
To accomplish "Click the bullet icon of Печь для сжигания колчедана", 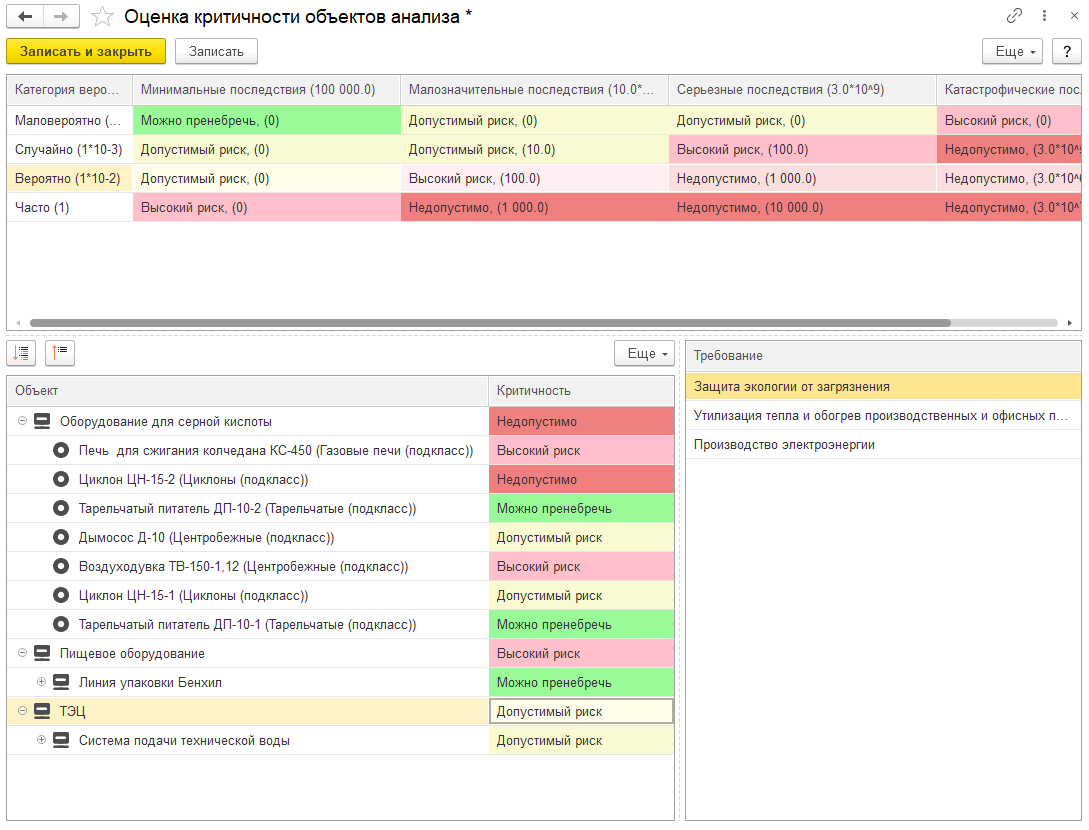I will pyautogui.click(x=61, y=450).
